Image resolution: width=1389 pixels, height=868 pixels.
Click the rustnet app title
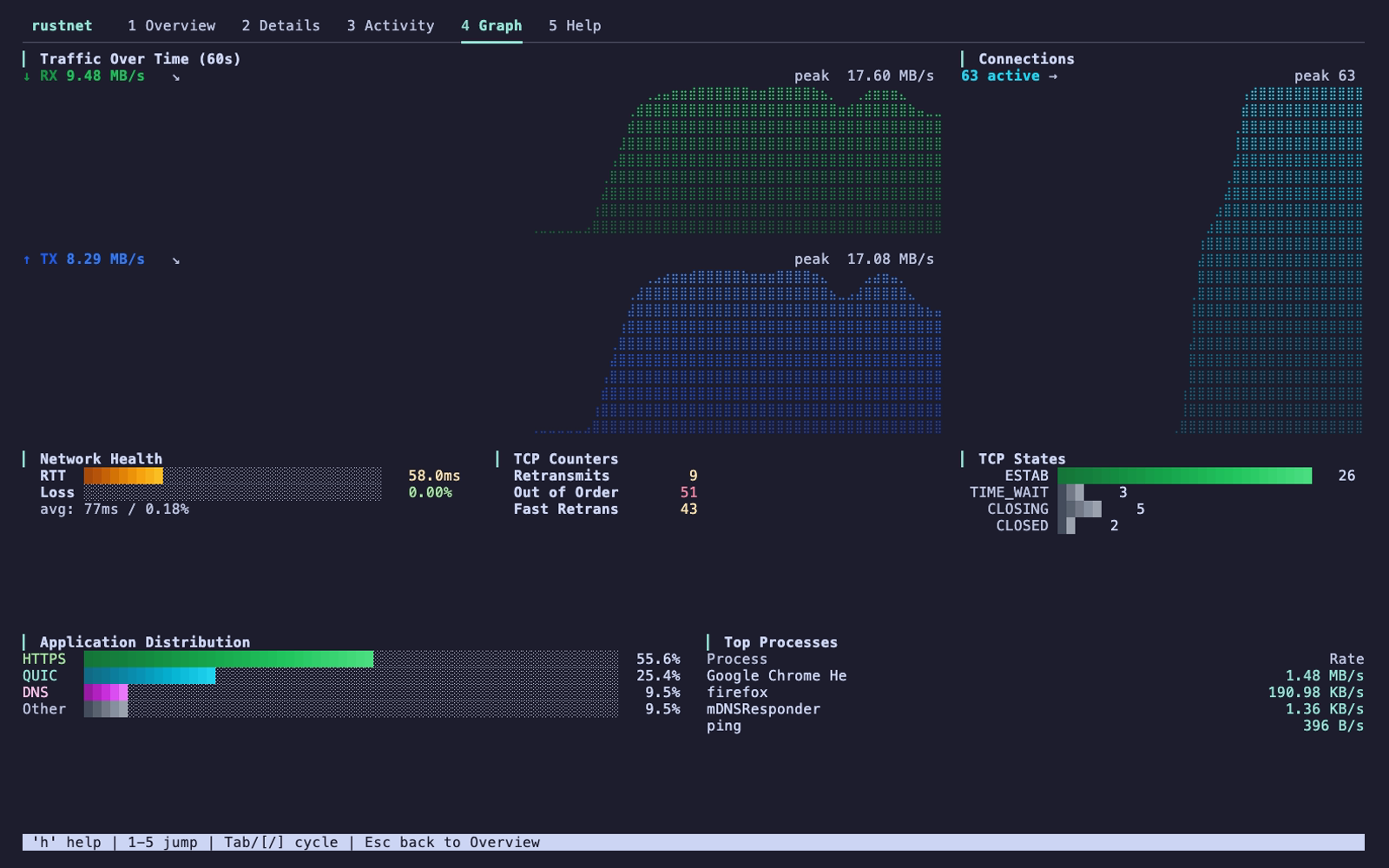point(62,26)
